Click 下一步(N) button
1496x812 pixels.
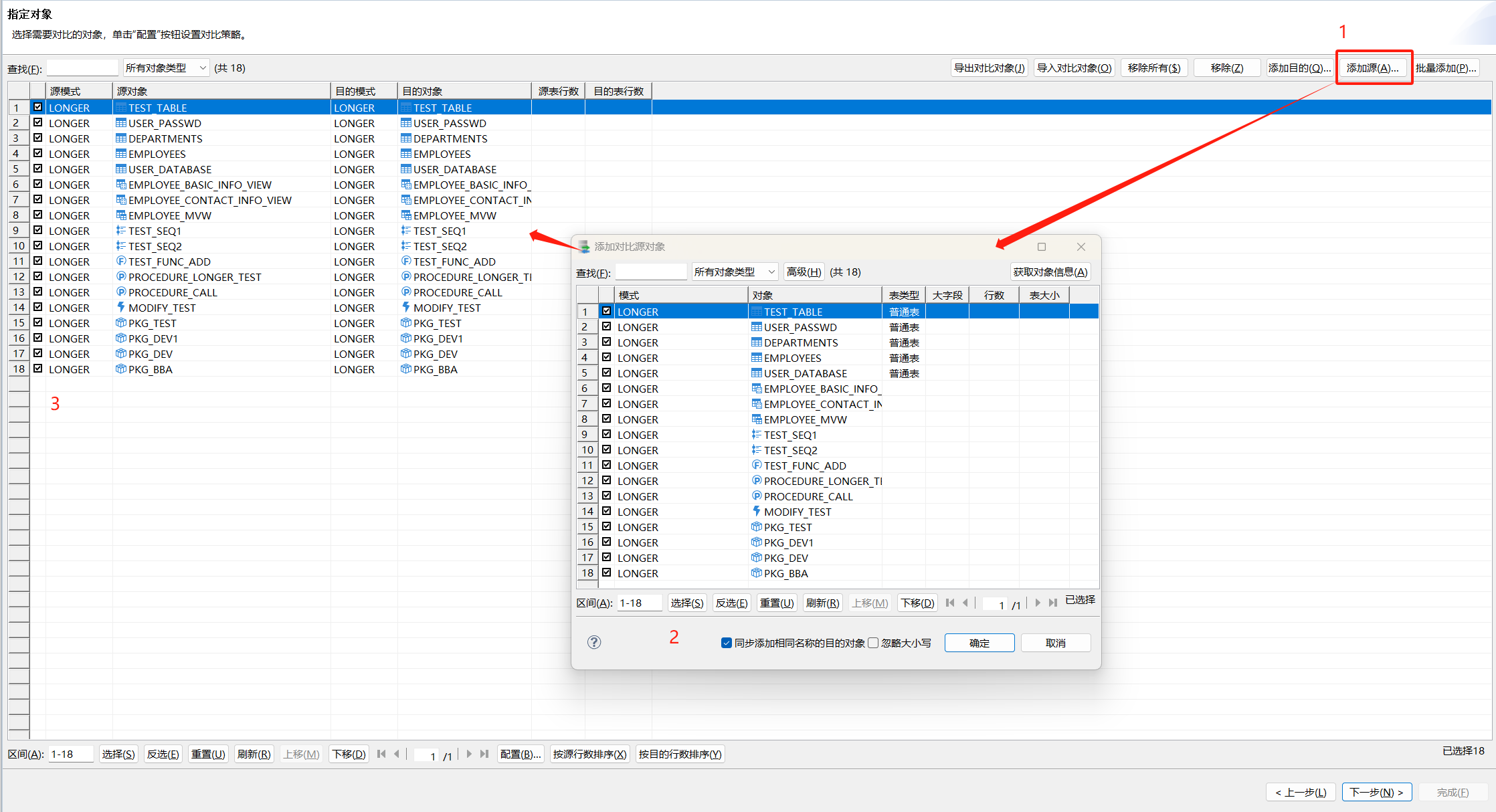click(1376, 792)
